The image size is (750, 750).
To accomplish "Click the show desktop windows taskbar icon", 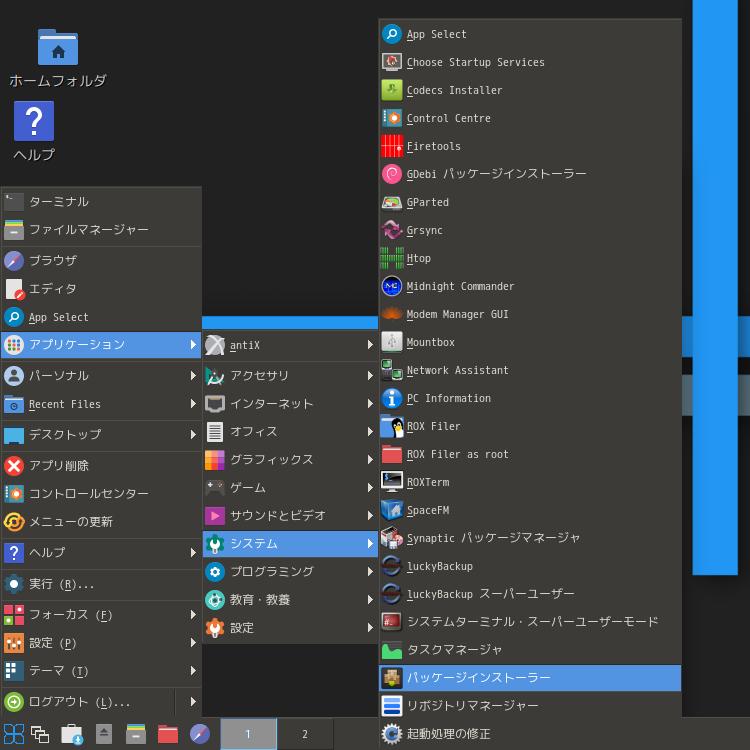I will click(x=40, y=734).
